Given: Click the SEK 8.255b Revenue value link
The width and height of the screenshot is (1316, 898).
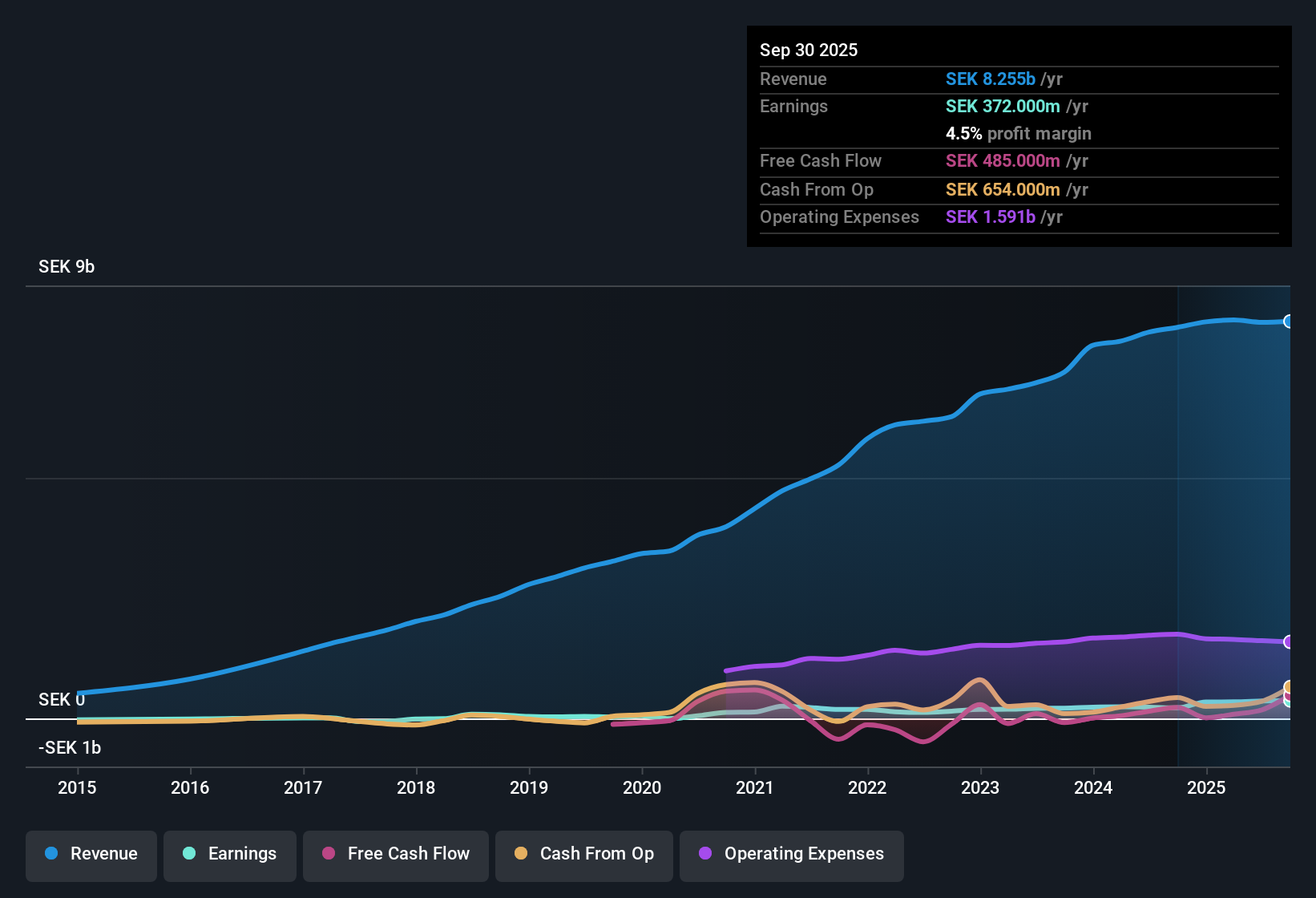Looking at the screenshot, I should (x=991, y=79).
